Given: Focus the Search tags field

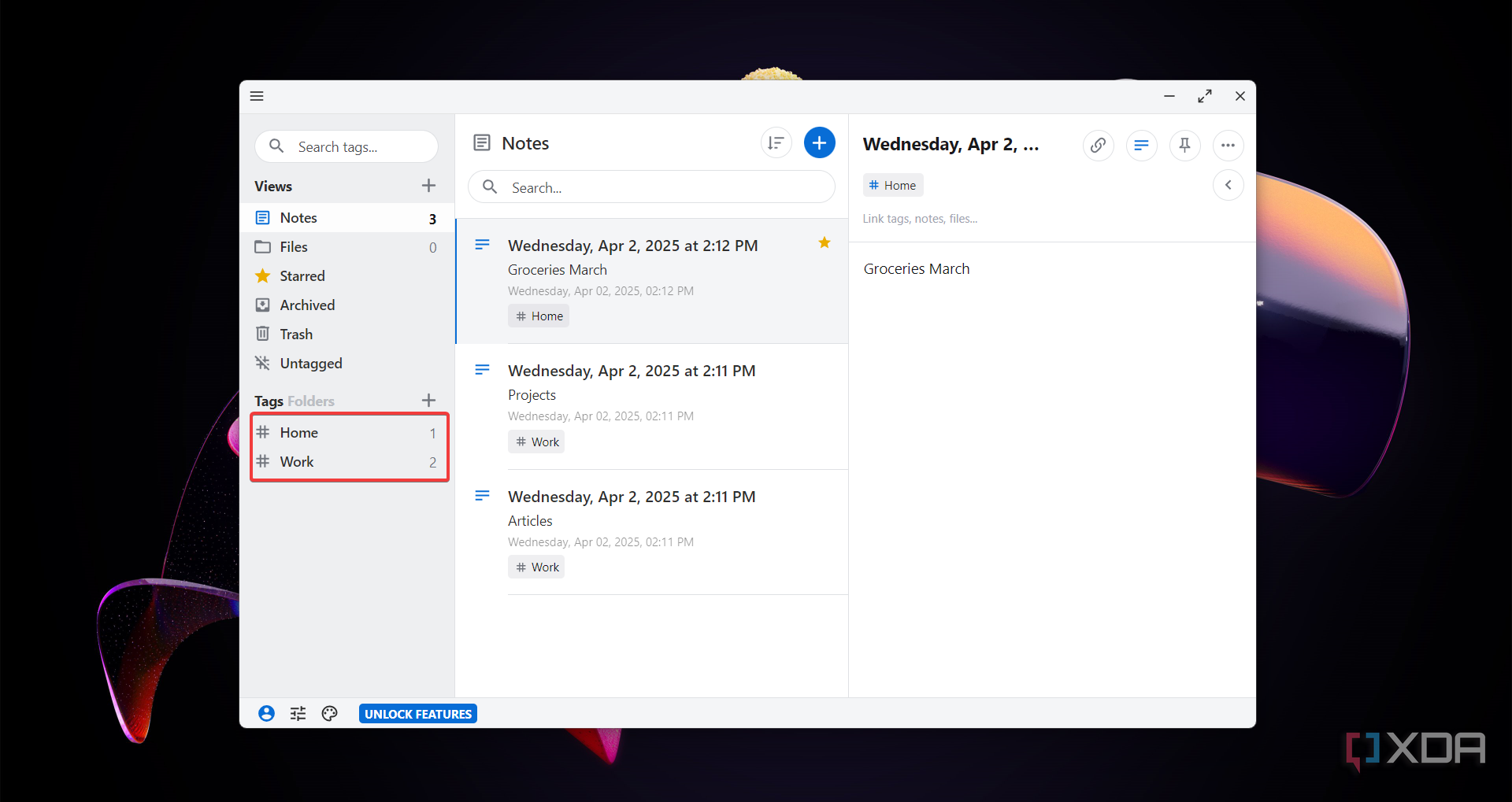Looking at the screenshot, I should [x=346, y=146].
